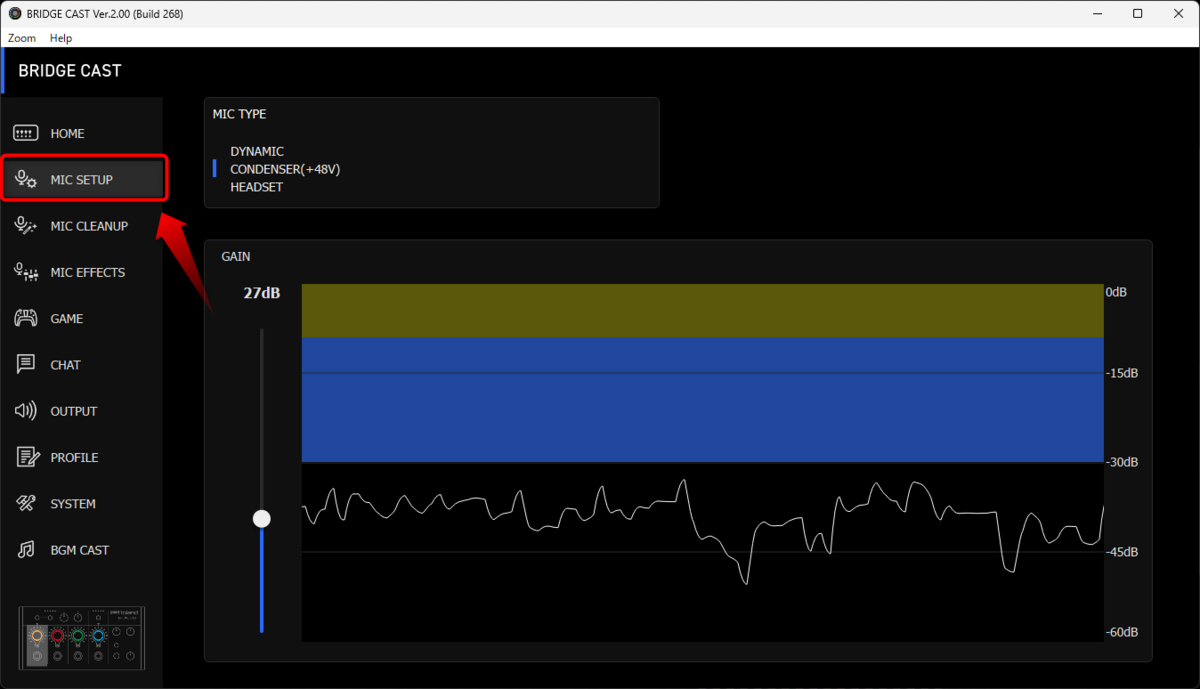Image resolution: width=1200 pixels, height=689 pixels.
Task: Click the Bridge Cast device thumbnail image
Action: (x=82, y=638)
